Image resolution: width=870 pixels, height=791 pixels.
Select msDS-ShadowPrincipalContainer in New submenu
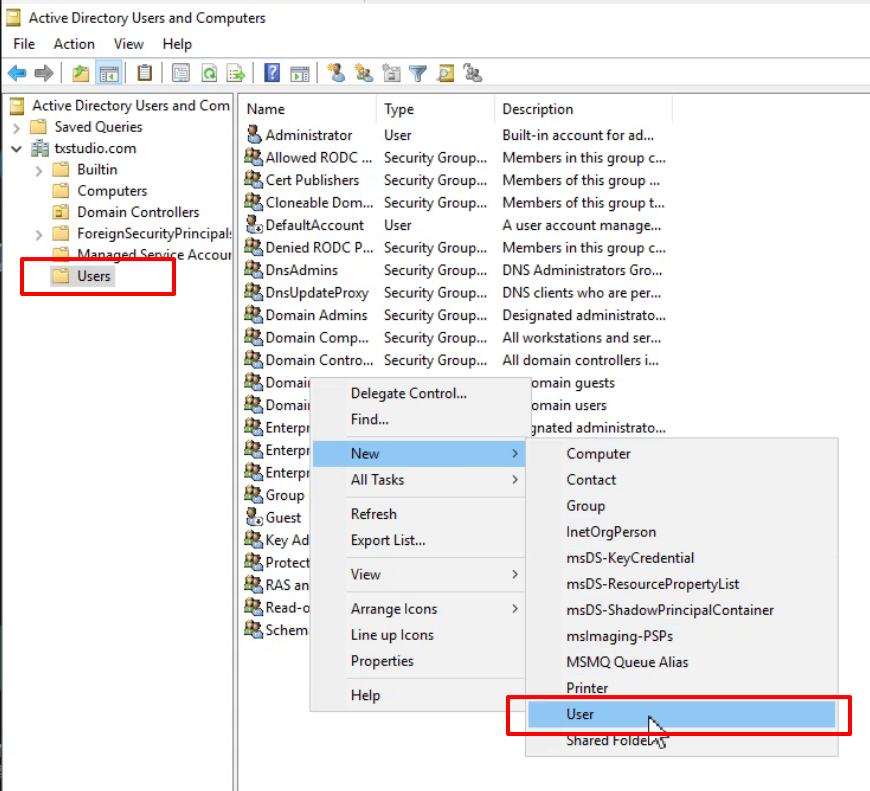[x=681, y=610]
